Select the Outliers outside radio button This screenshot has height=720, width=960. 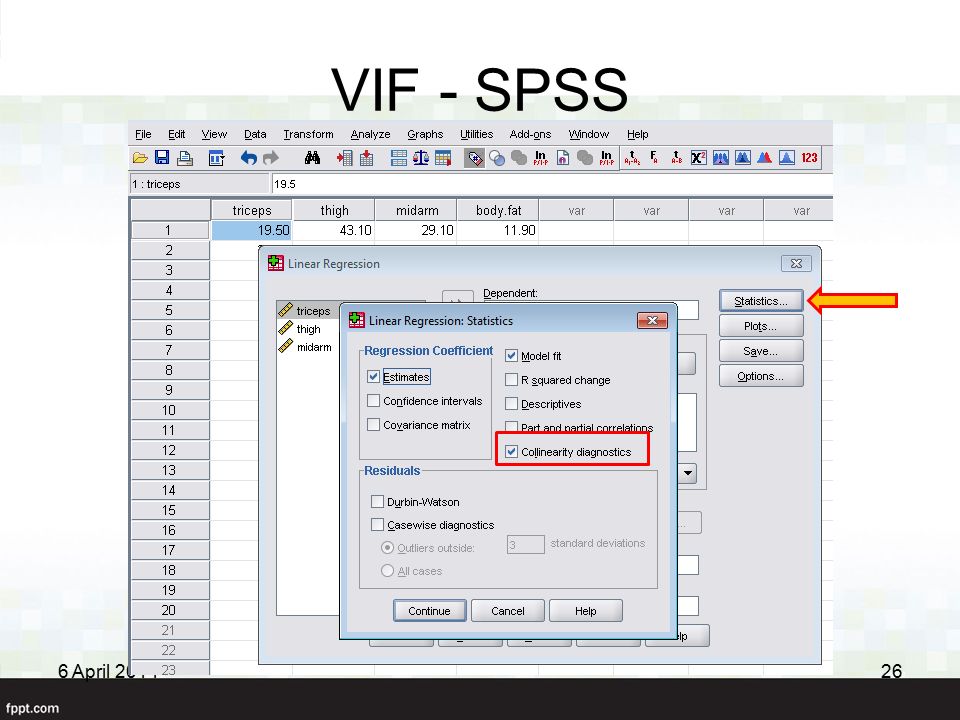pyautogui.click(x=387, y=547)
